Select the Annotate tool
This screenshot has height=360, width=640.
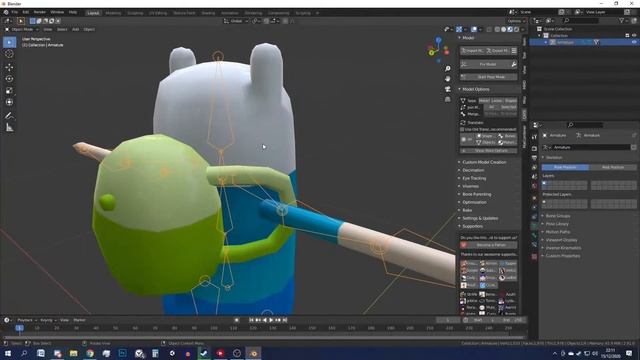coord(9,116)
